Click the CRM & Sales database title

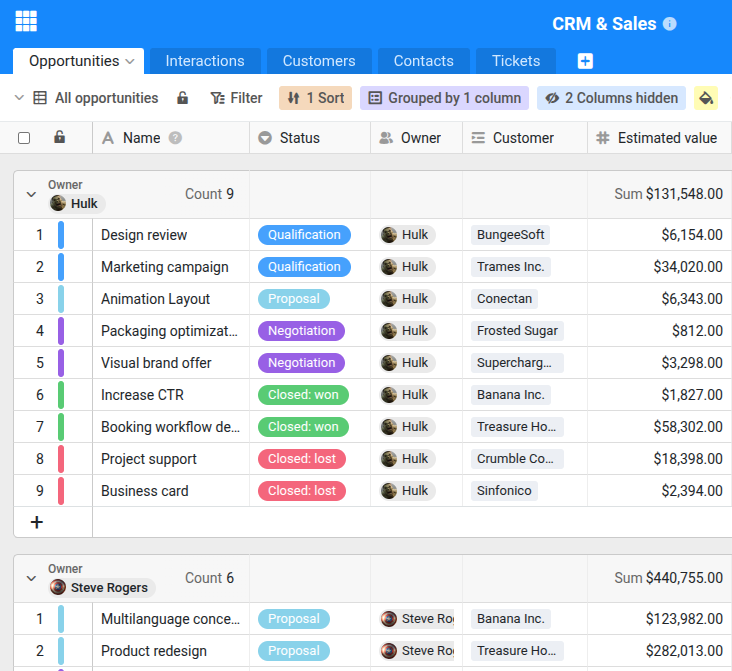pos(604,24)
